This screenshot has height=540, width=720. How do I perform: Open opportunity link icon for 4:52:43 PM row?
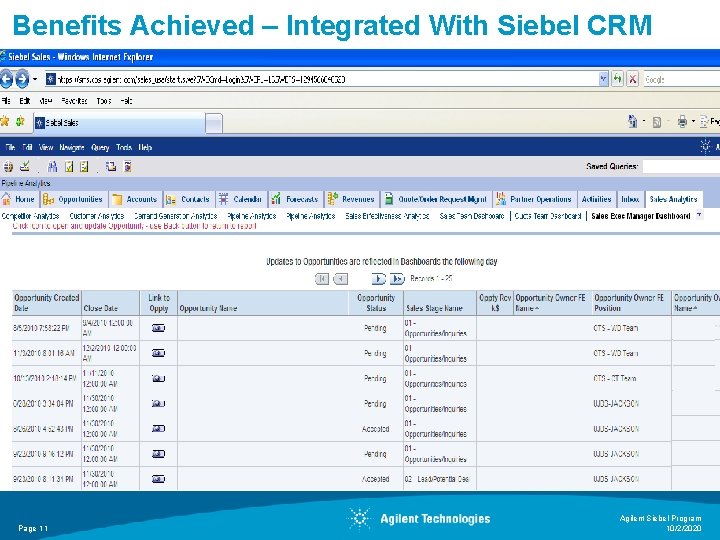click(158, 428)
